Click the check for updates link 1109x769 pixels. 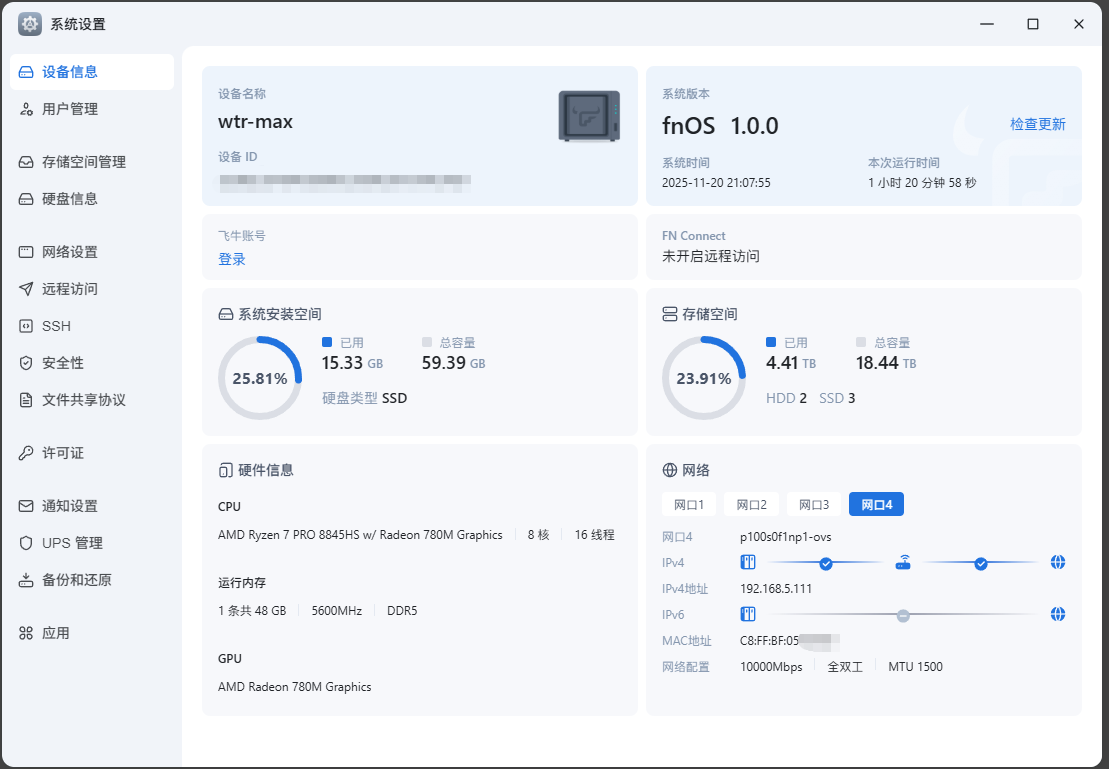coord(1037,124)
